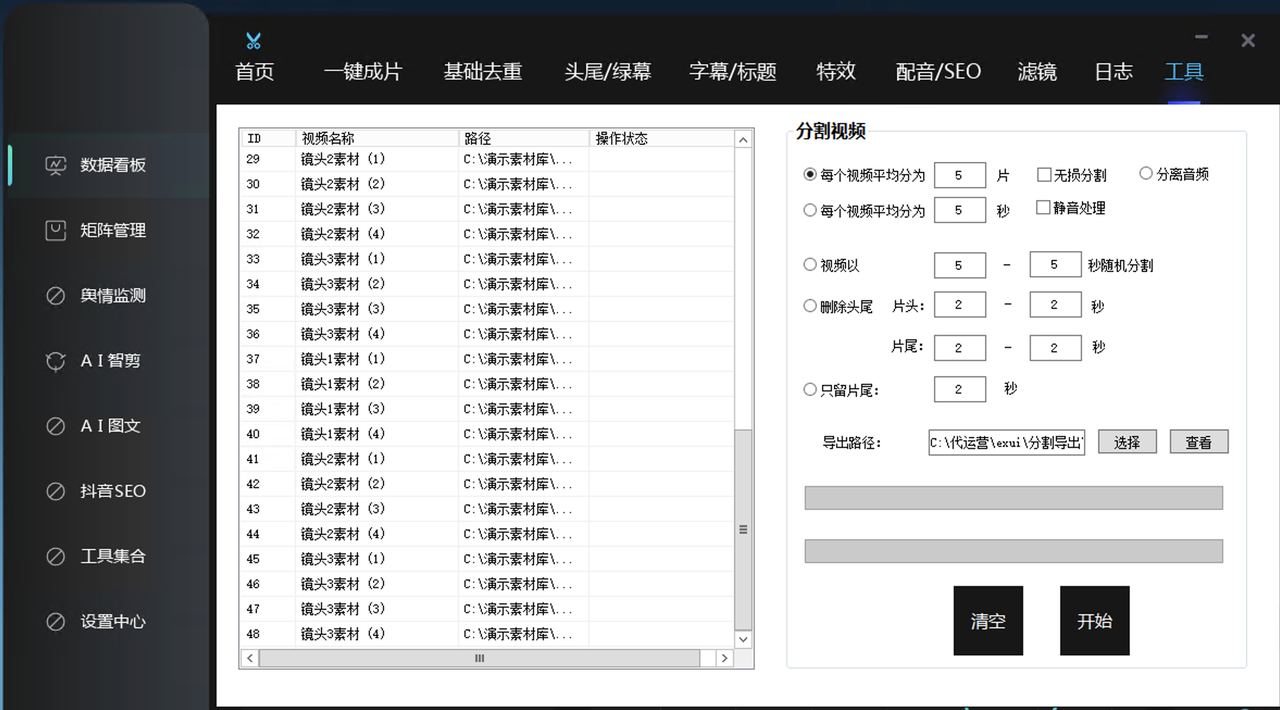Click the video list scroll-down arrow

[743, 639]
